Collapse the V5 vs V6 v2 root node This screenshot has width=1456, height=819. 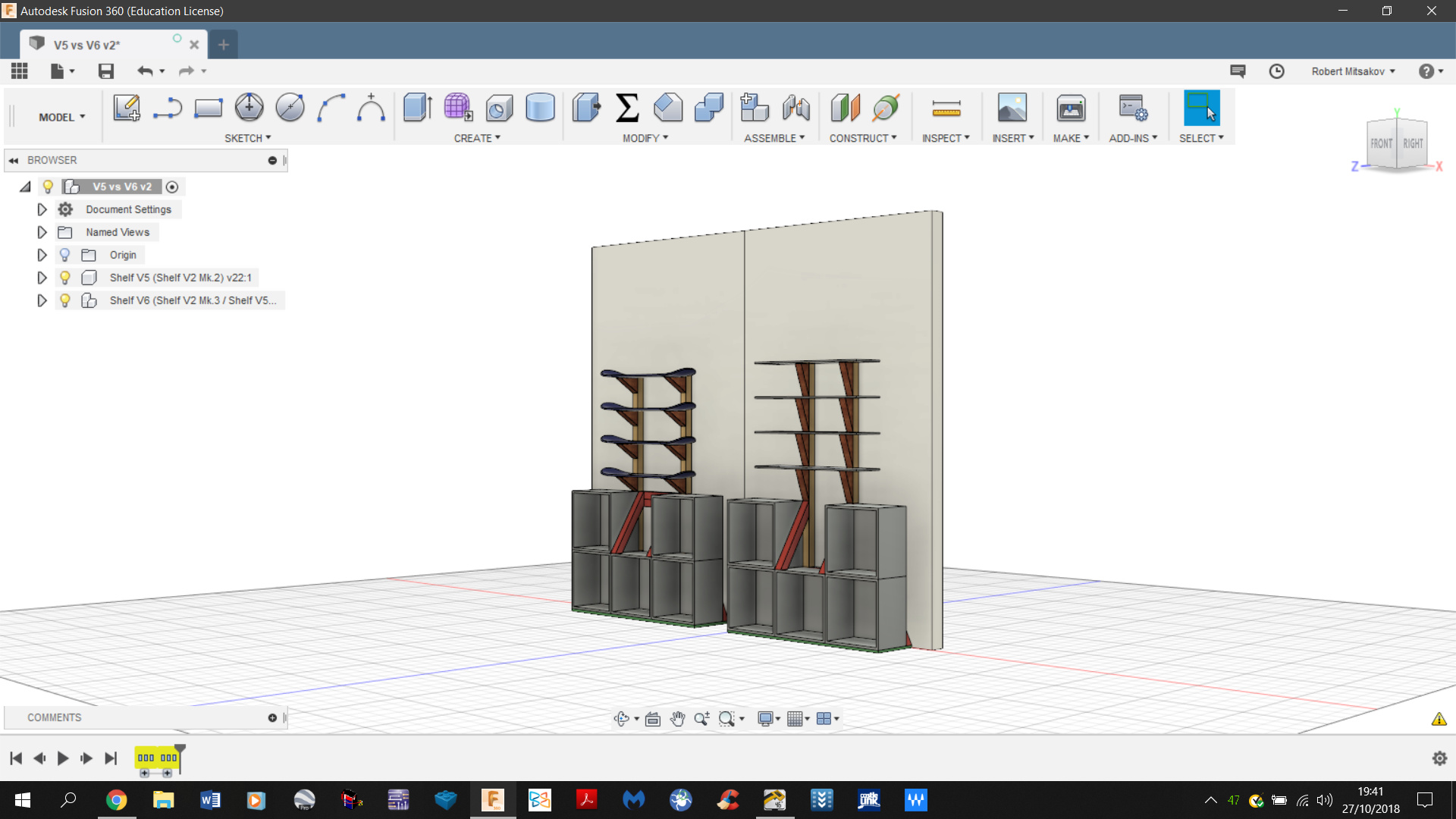(x=25, y=187)
